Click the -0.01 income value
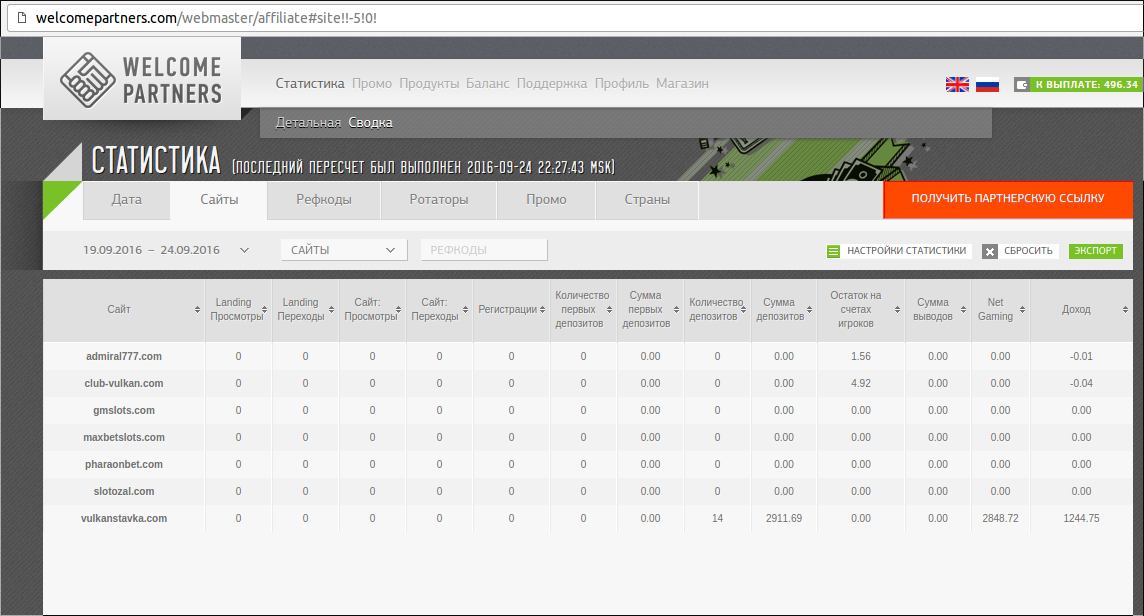The width and height of the screenshot is (1144, 616). (1081, 356)
